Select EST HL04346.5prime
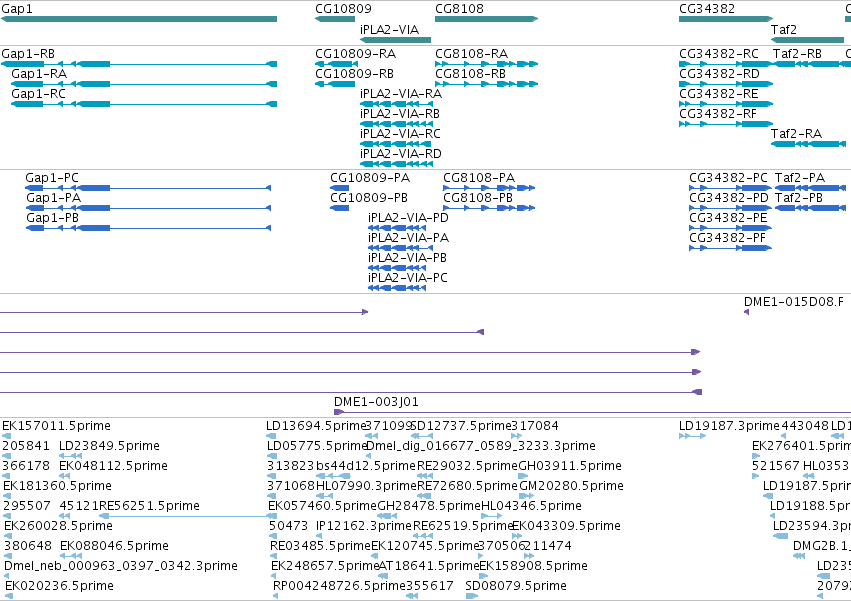The image size is (851, 601). (x=492, y=516)
